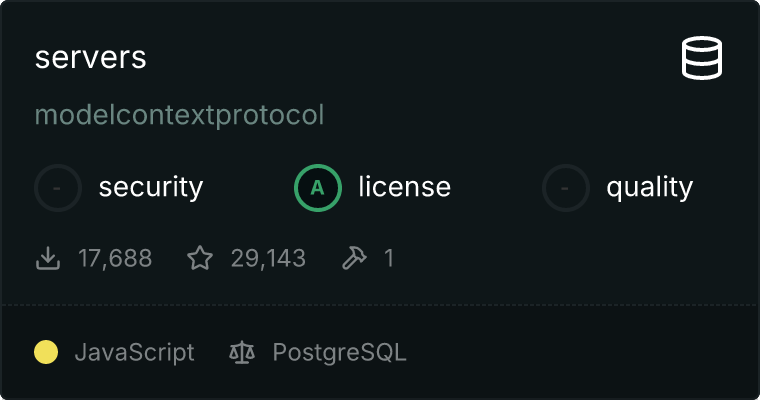Click the yellow JavaScript language dot
This screenshot has width=760, height=400.
46,352
